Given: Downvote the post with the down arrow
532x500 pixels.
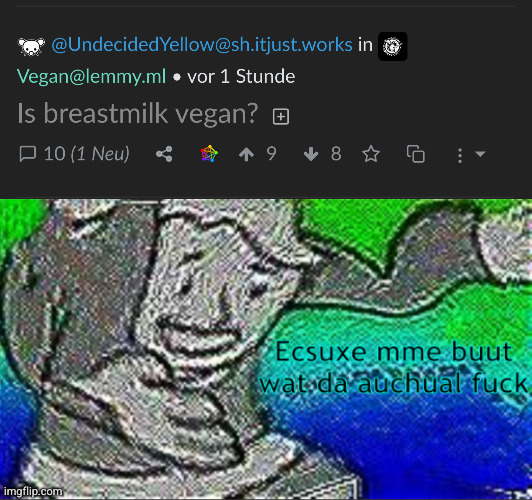Looking at the screenshot, I should pyautogui.click(x=311, y=154).
